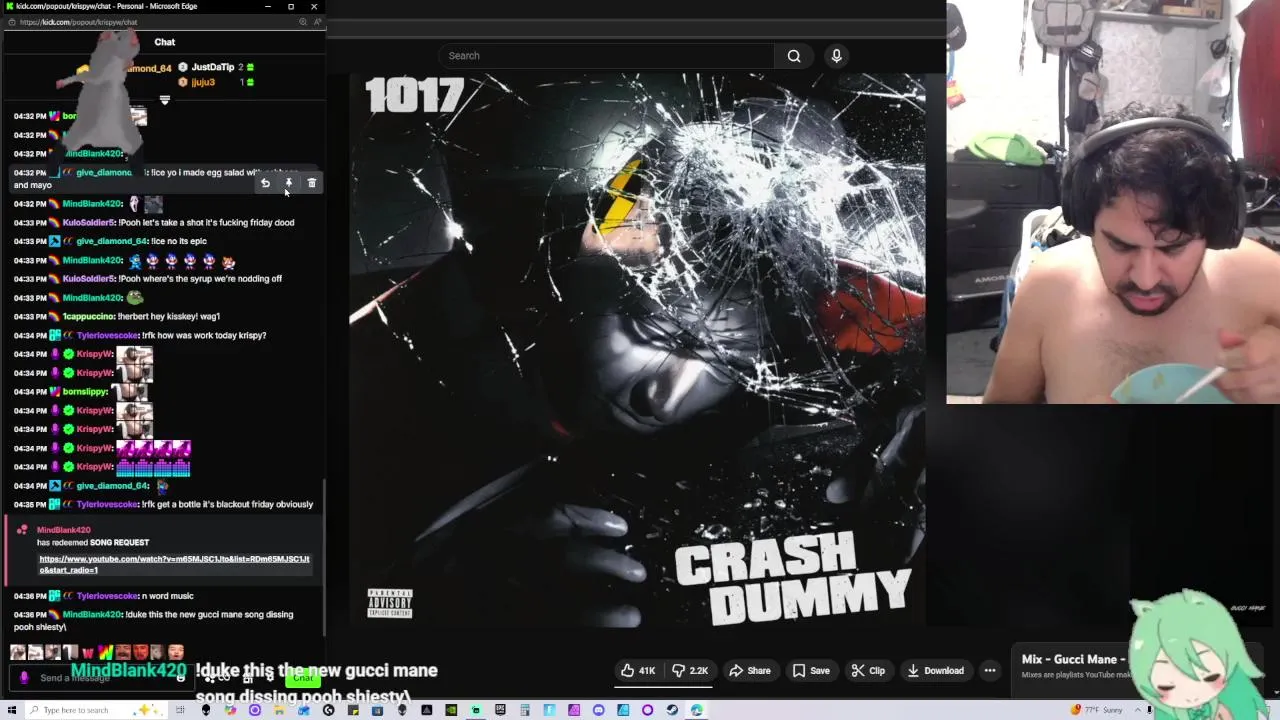The height and width of the screenshot is (720, 1280).
Task: Click the Edge address bar URL
Action: point(78,22)
